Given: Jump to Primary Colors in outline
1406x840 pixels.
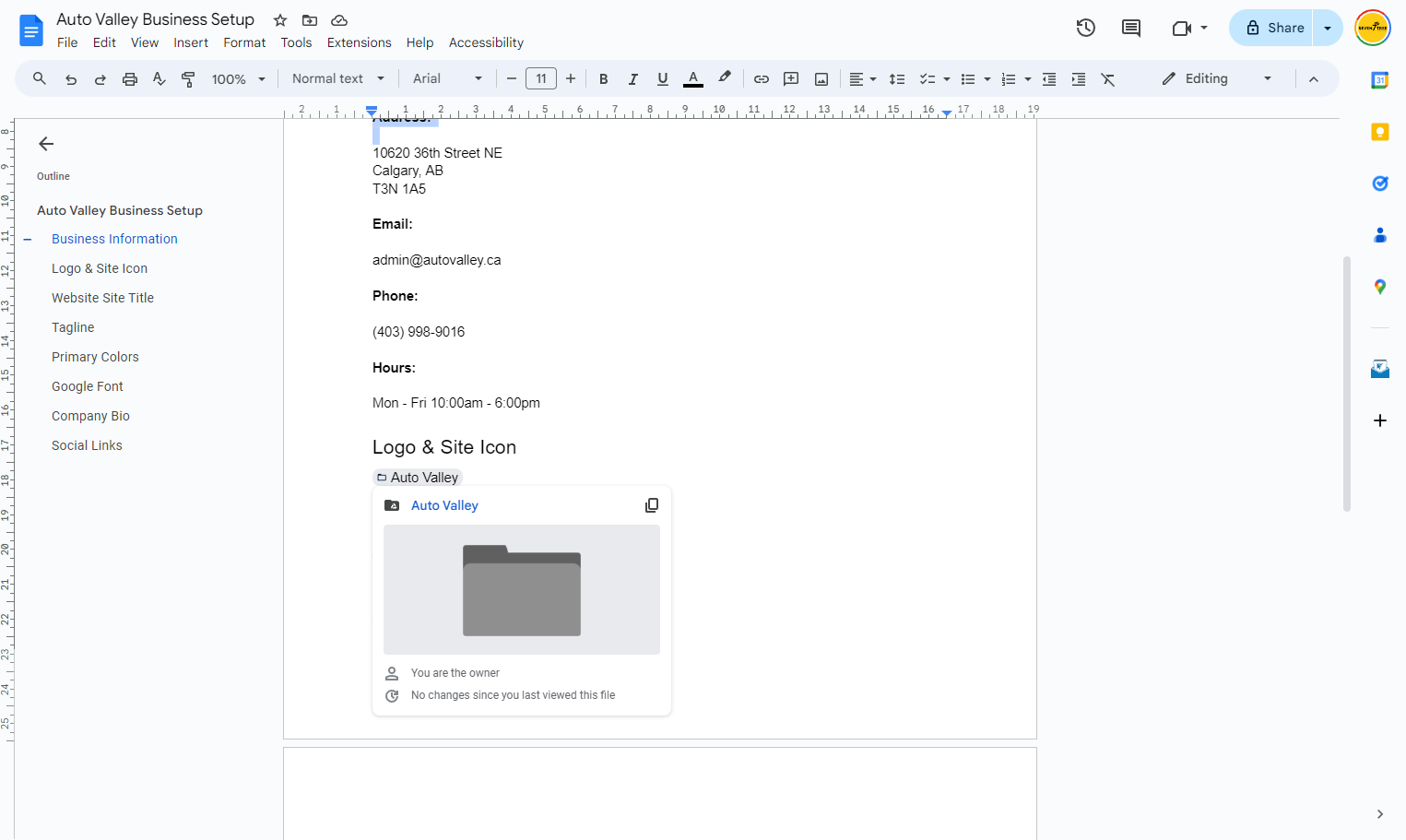Looking at the screenshot, I should click(x=95, y=357).
